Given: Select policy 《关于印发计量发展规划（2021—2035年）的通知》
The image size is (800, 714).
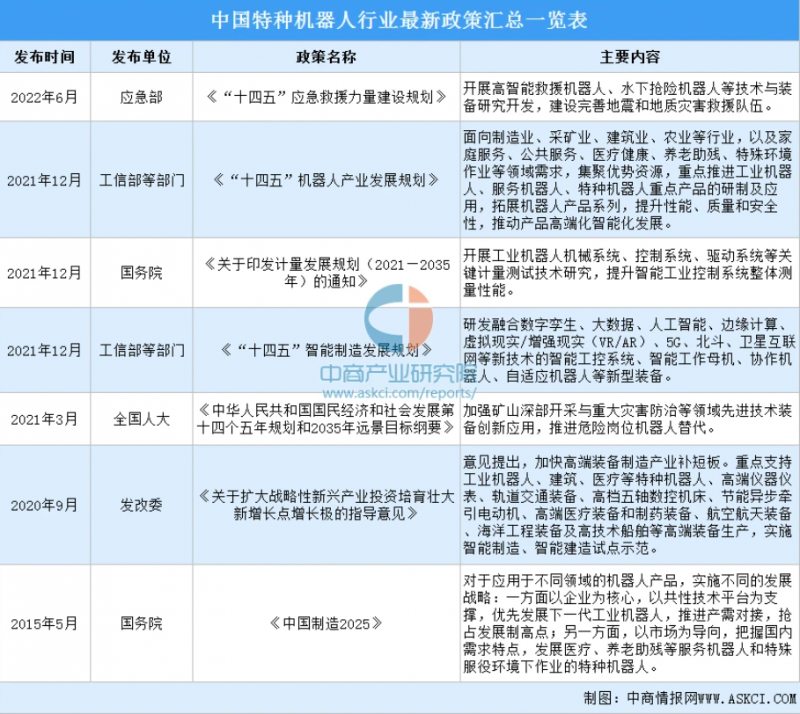Looking at the screenshot, I should point(326,273).
